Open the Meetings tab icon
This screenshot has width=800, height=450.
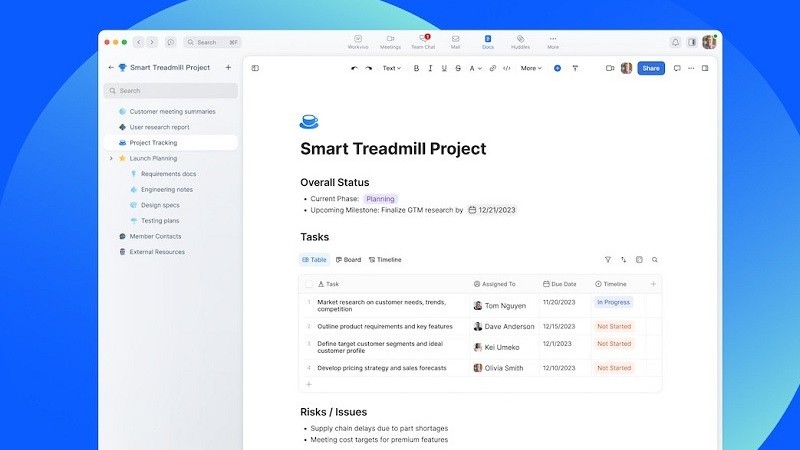click(x=390, y=42)
